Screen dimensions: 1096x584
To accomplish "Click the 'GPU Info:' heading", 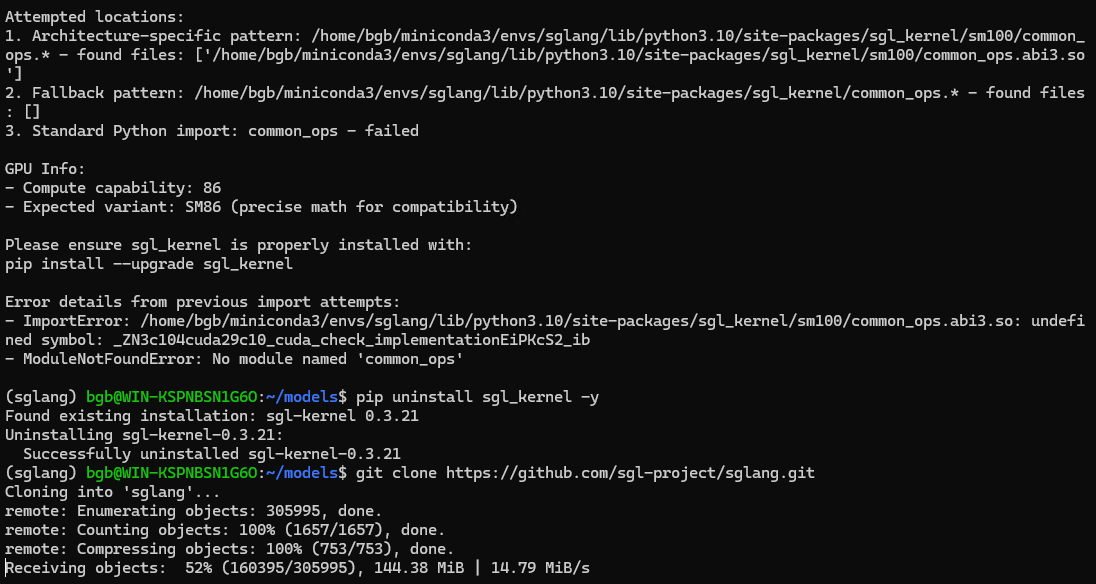I will click(x=45, y=169).
